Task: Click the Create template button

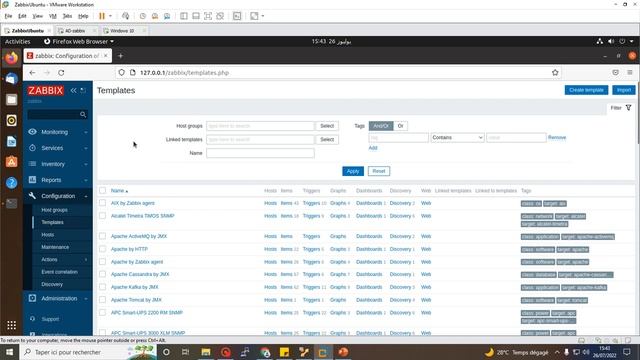Action: (586, 90)
